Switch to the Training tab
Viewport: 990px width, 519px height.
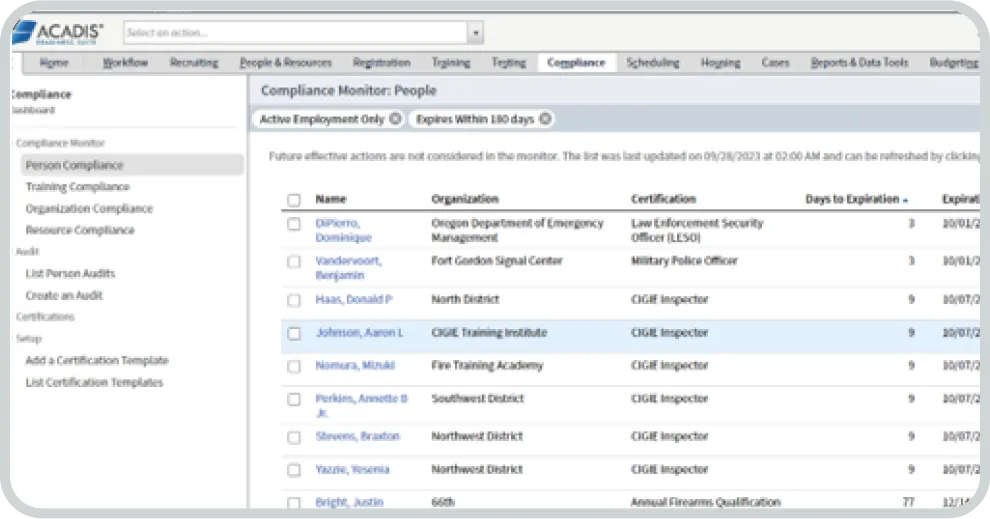[451, 63]
